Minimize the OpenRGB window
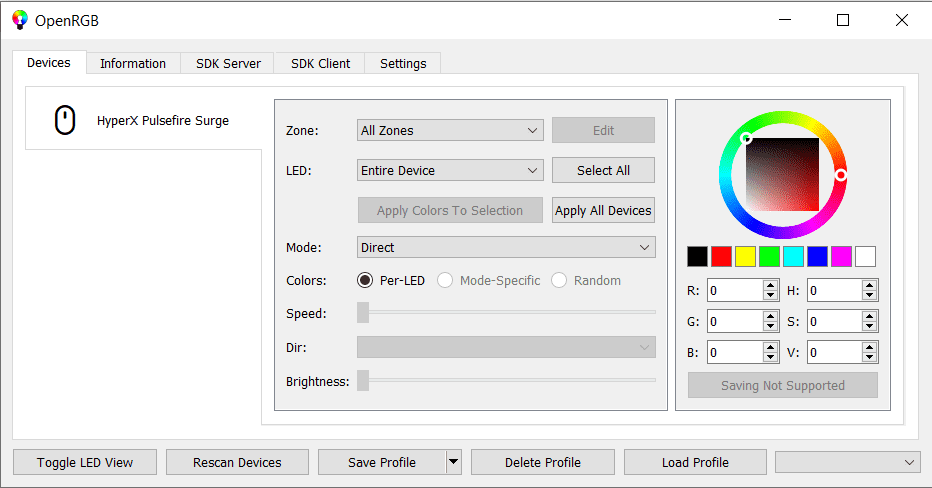Image resolution: width=932 pixels, height=488 pixels. tap(785, 20)
